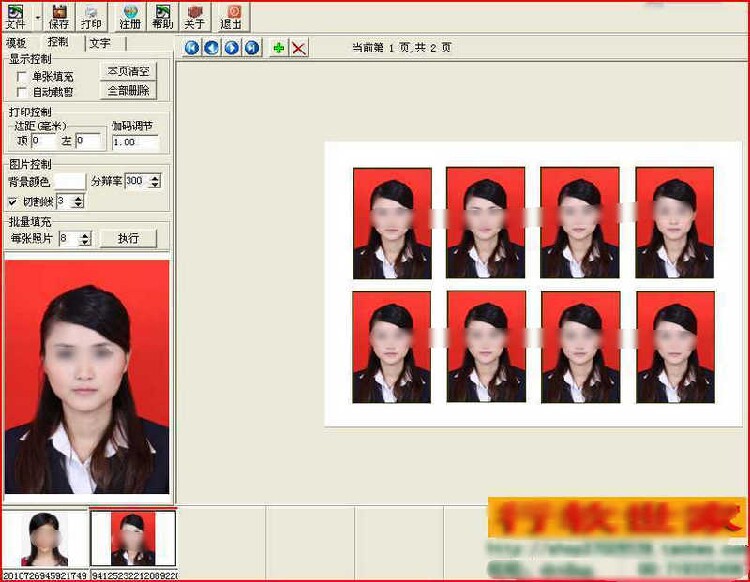
Task: Click the 保存 (Save) toolbar icon
Action: [x=59, y=17]
